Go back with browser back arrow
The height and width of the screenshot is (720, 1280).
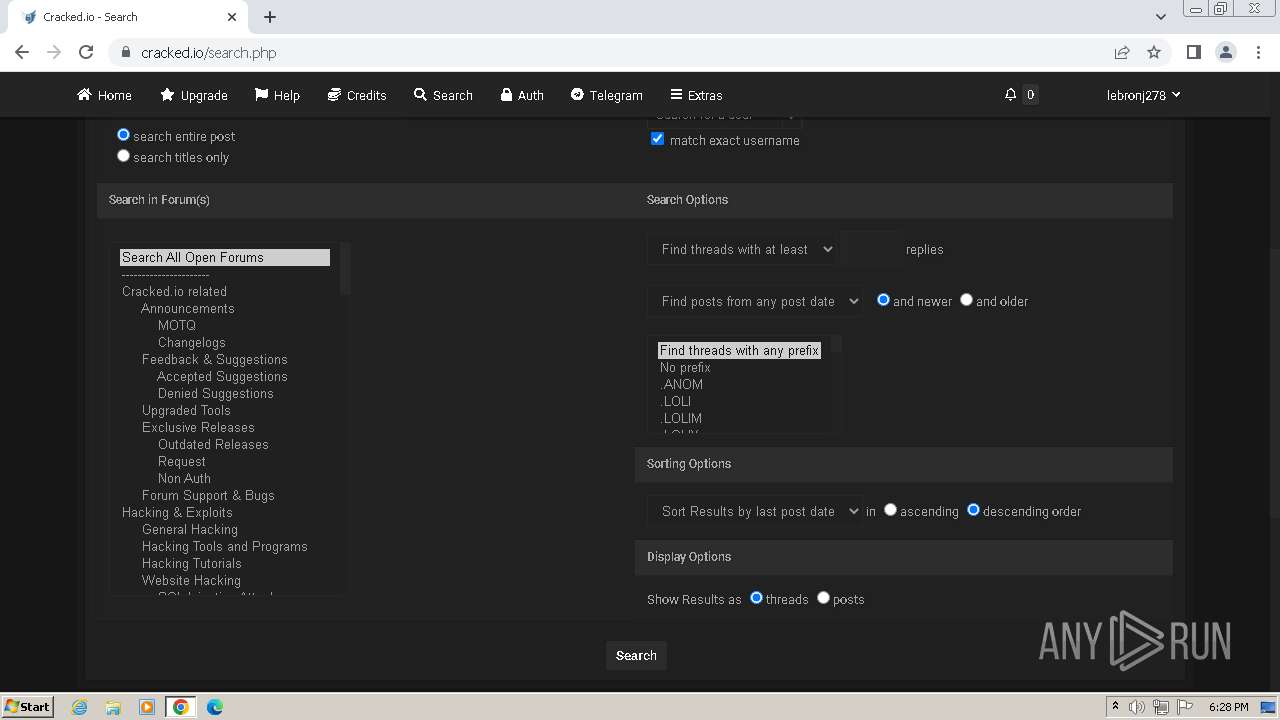pos(22,52)
